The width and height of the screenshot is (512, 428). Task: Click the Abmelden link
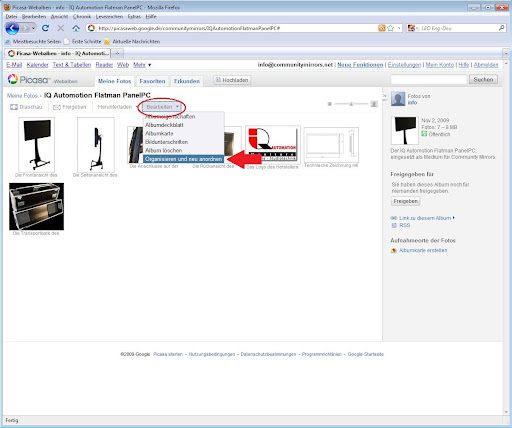pyautogui.click(x=486, y=65)
